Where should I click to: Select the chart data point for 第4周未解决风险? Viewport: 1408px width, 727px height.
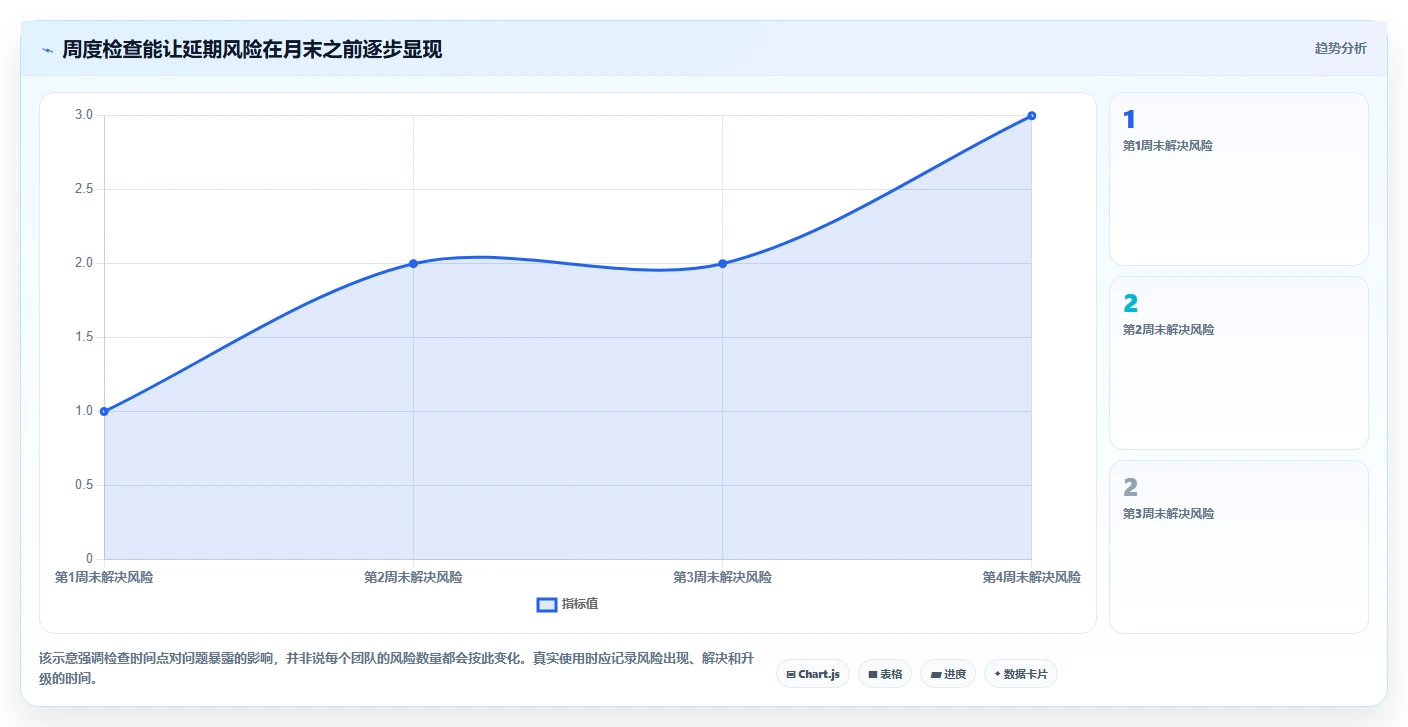1031,115
